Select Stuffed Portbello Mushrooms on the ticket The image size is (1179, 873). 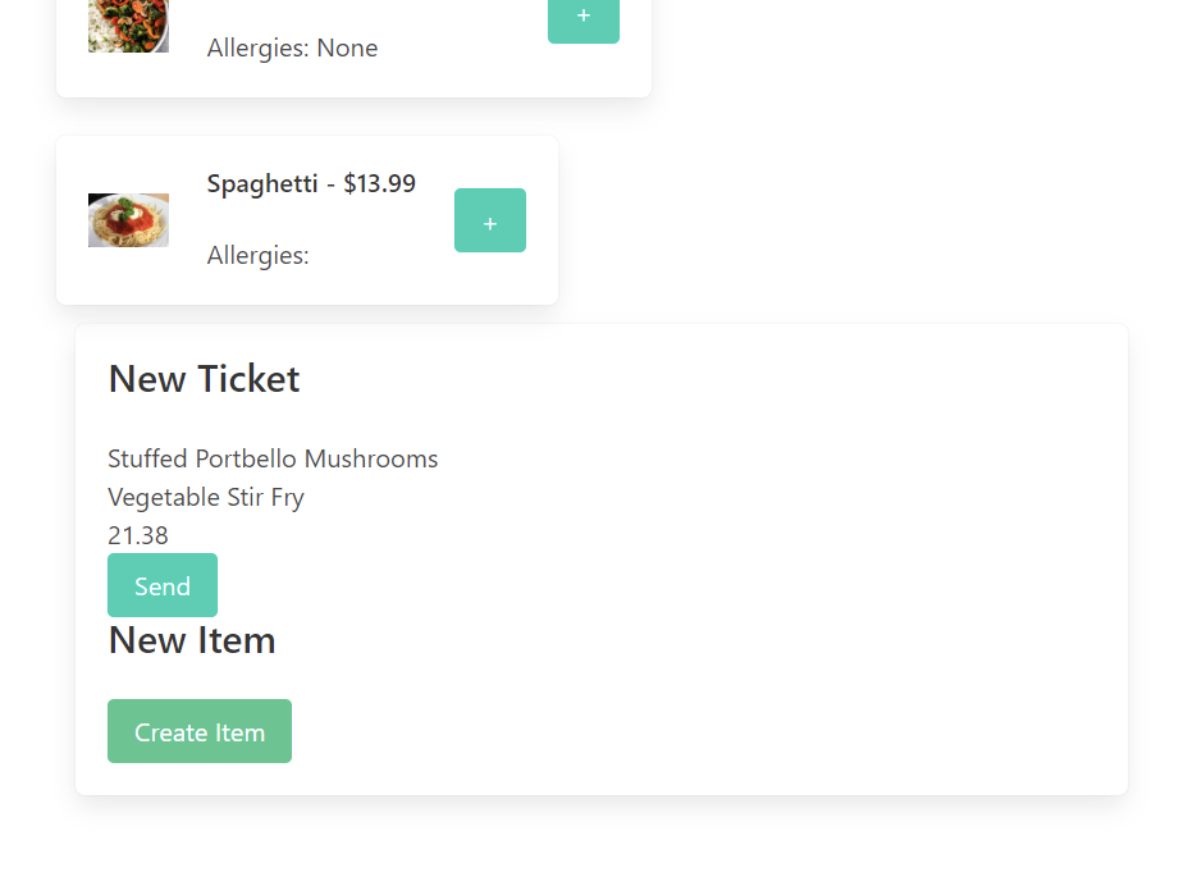click(272, 459)
